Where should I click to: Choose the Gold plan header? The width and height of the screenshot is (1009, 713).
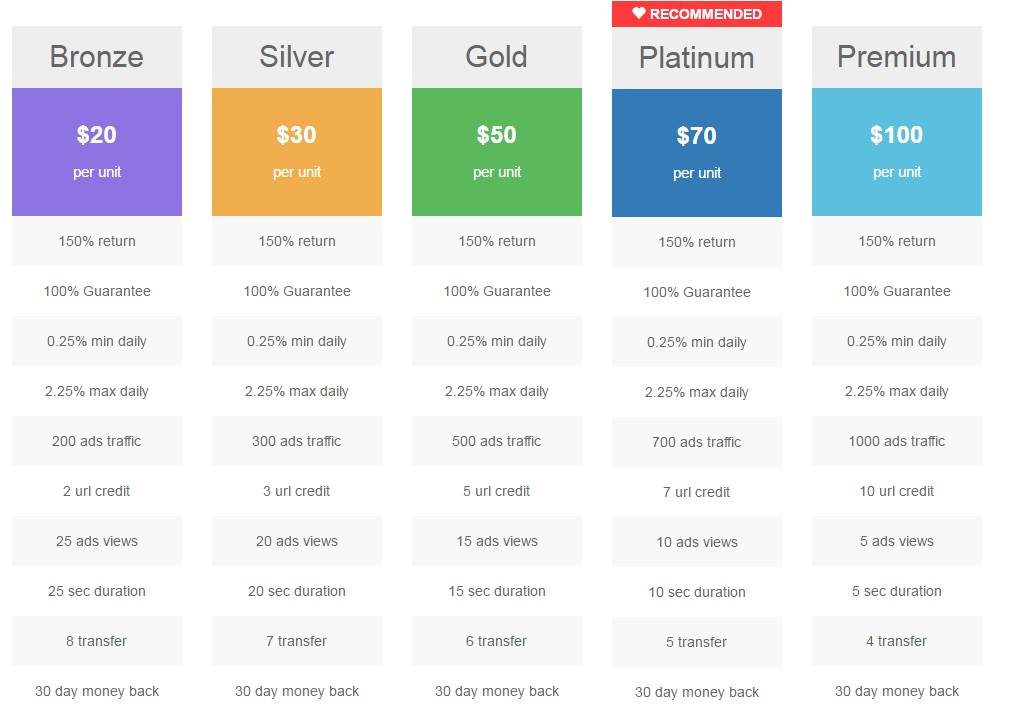point(497,57)
